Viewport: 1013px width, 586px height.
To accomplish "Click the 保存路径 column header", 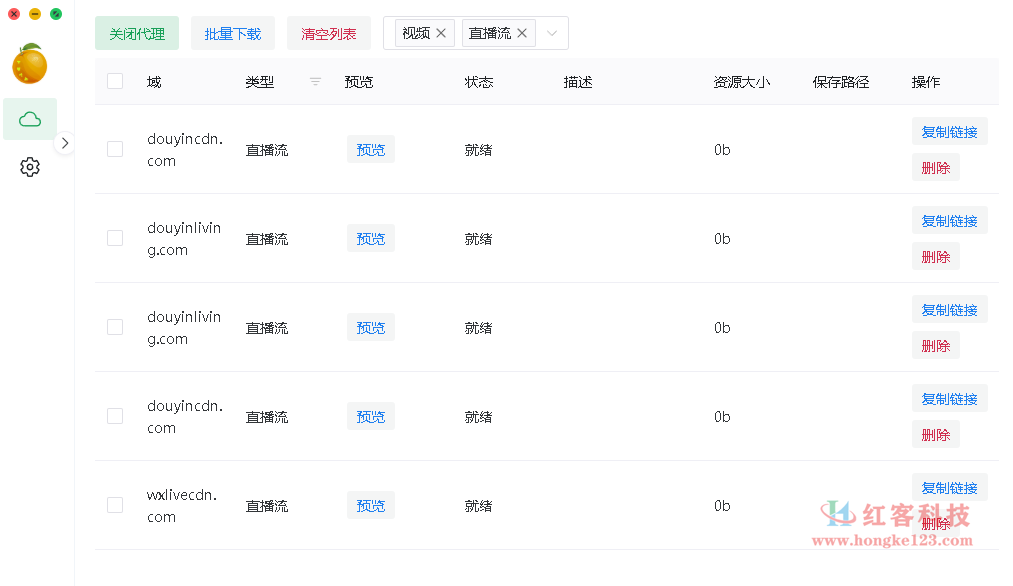I will [x=841, y=81].
